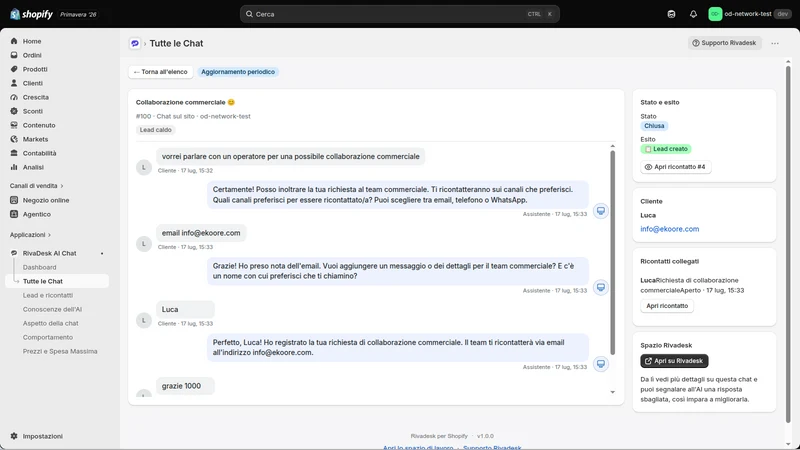This screenshot has height=450, width=800.
Task: Open Contenuto section
Action: [39, 126]
